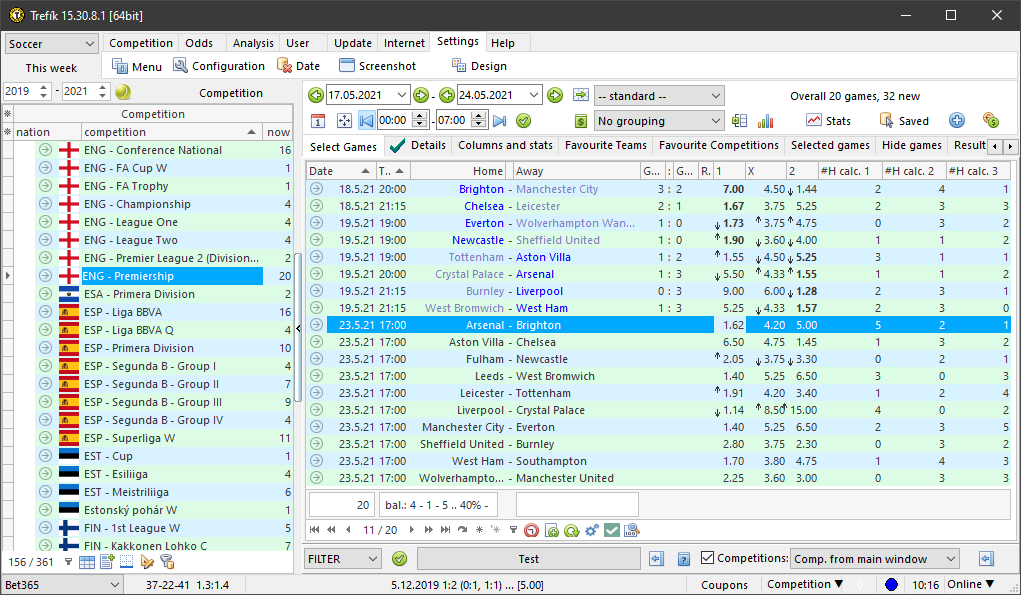1021x595 pixels.
Task: Click the Saved games icon
Action: pos(885,121)
